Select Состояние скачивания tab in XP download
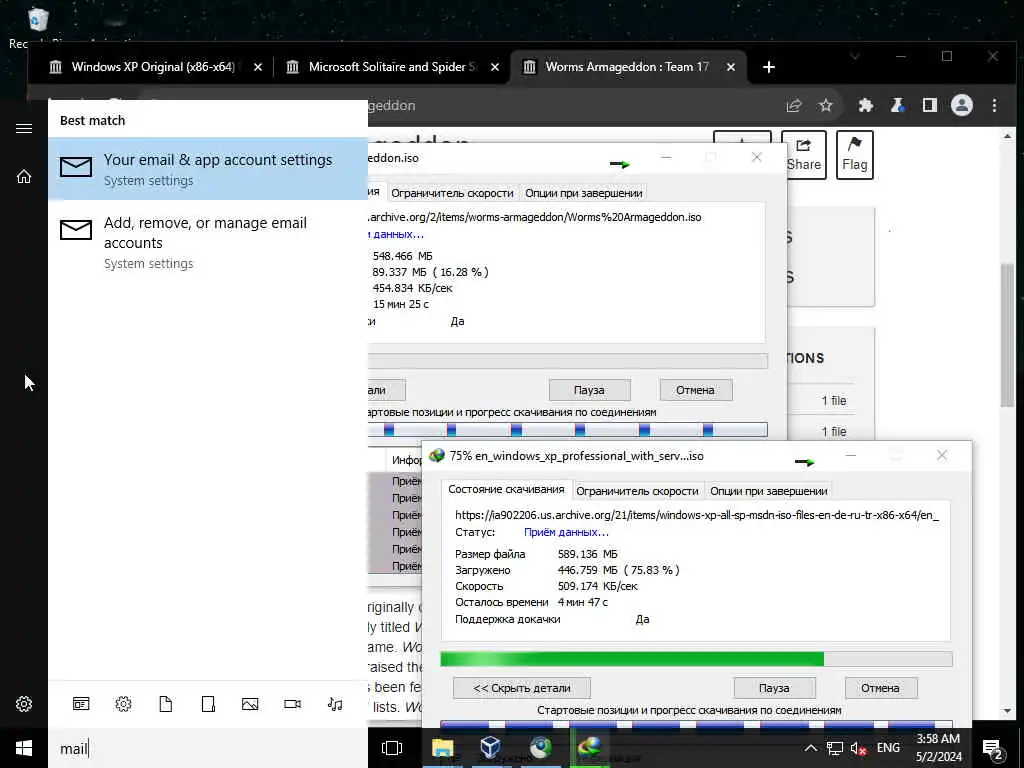Viewport: 1024px width, 768px height. 506,489
